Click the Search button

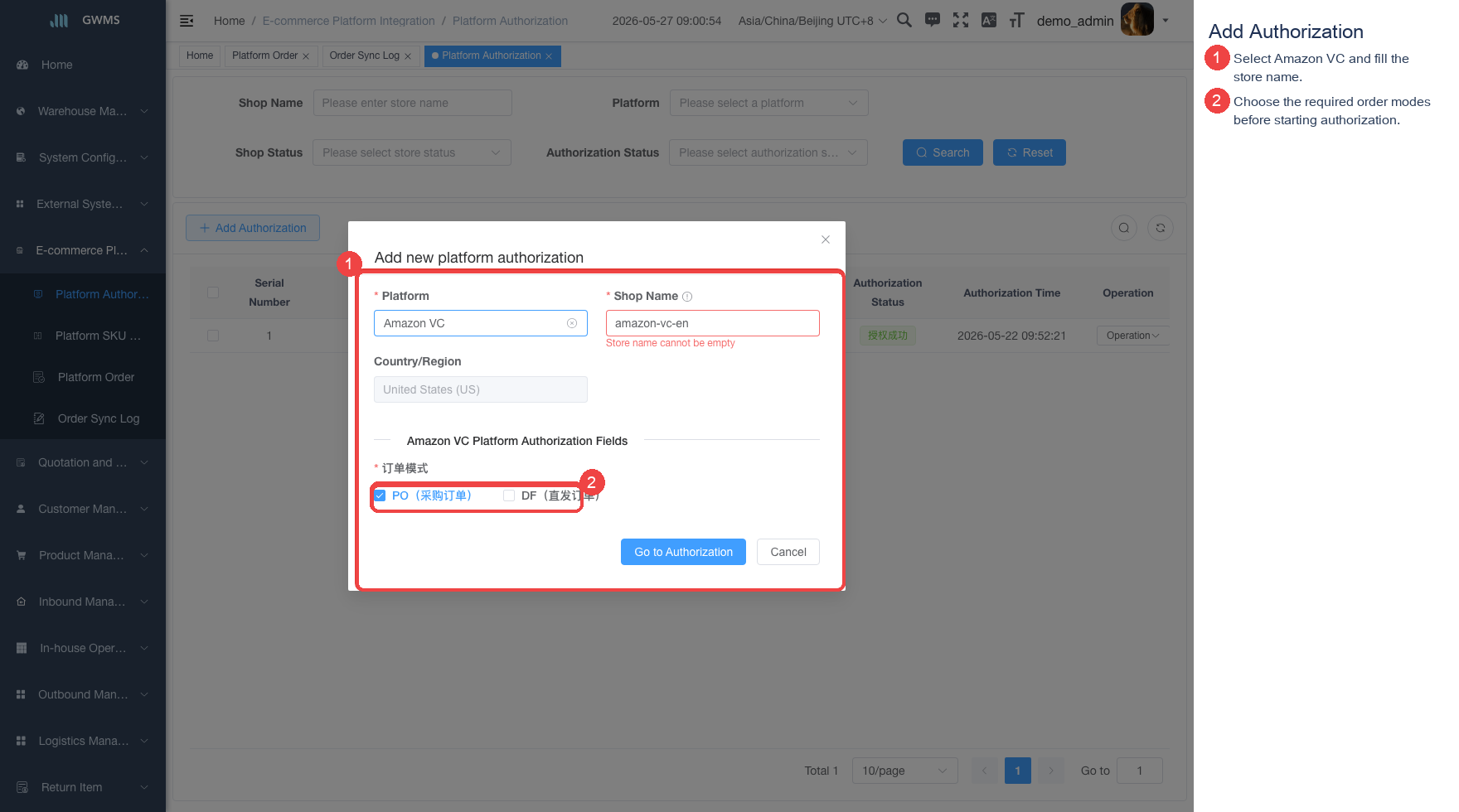click(x=943, y=152)
